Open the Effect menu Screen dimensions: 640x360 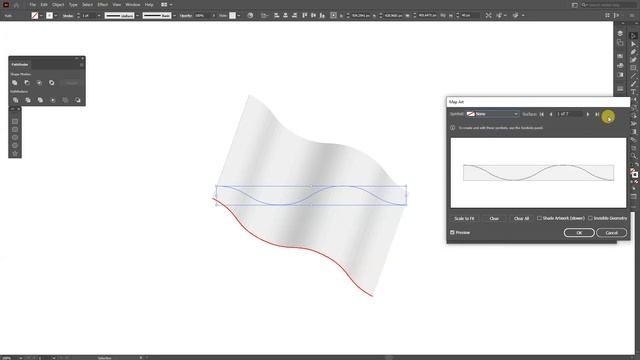tap(102, 4)
